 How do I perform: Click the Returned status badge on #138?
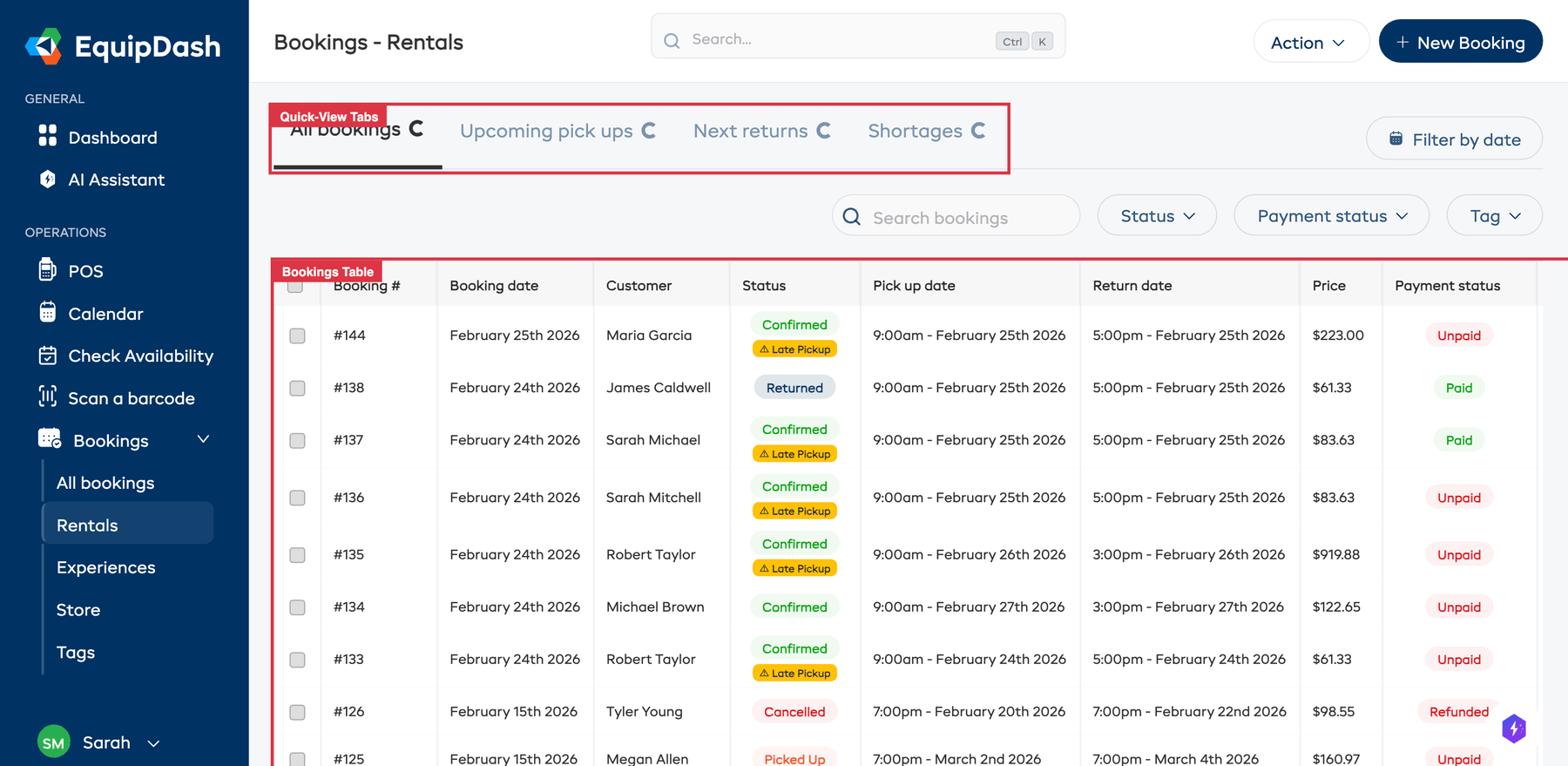[x=794, y=388]
